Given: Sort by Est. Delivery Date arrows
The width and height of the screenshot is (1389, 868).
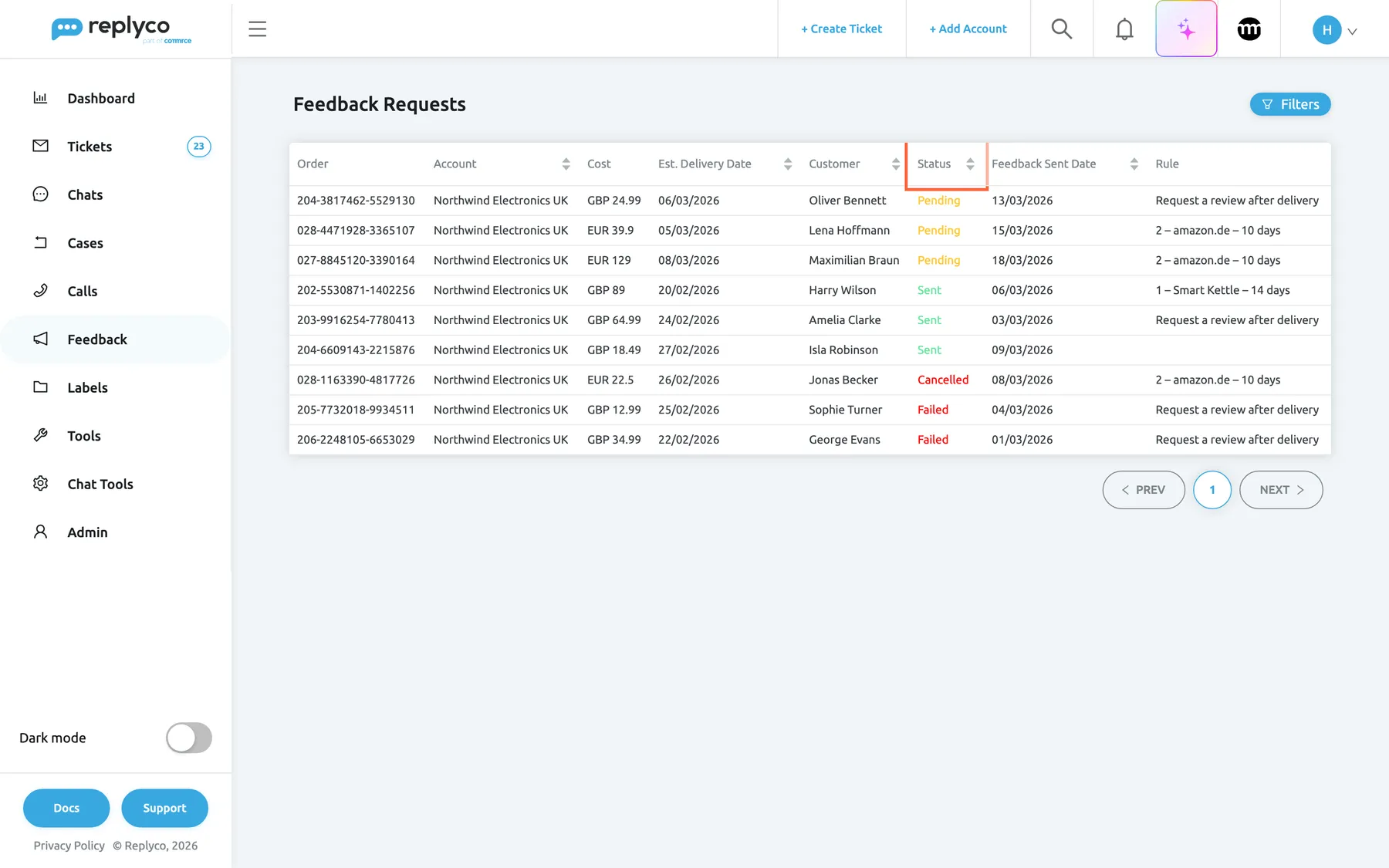Looking at the screenshot, I should click(787, 164).
